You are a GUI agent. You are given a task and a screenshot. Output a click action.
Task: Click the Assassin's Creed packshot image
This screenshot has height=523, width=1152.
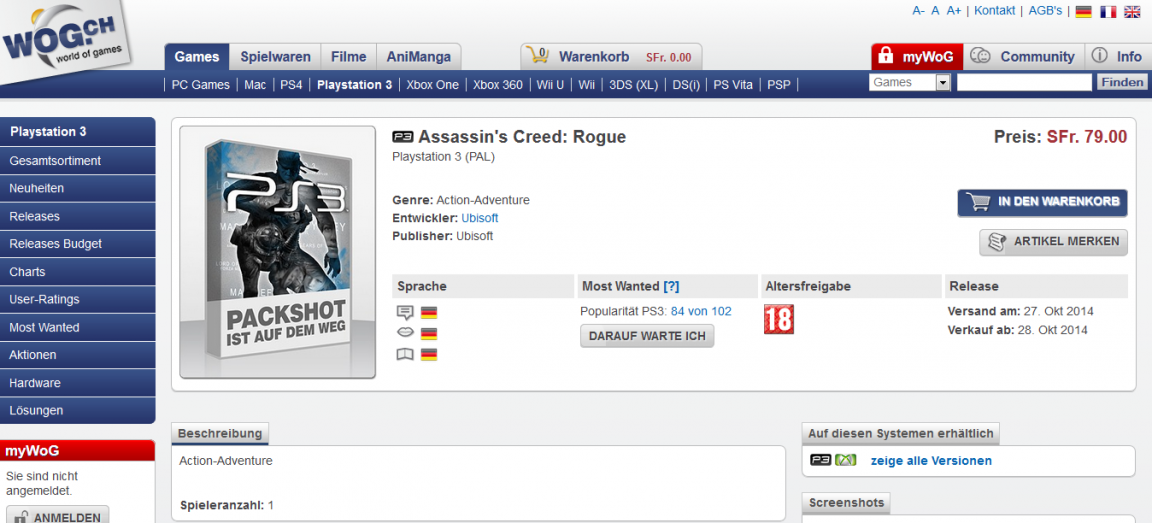(x=278, y=253)
